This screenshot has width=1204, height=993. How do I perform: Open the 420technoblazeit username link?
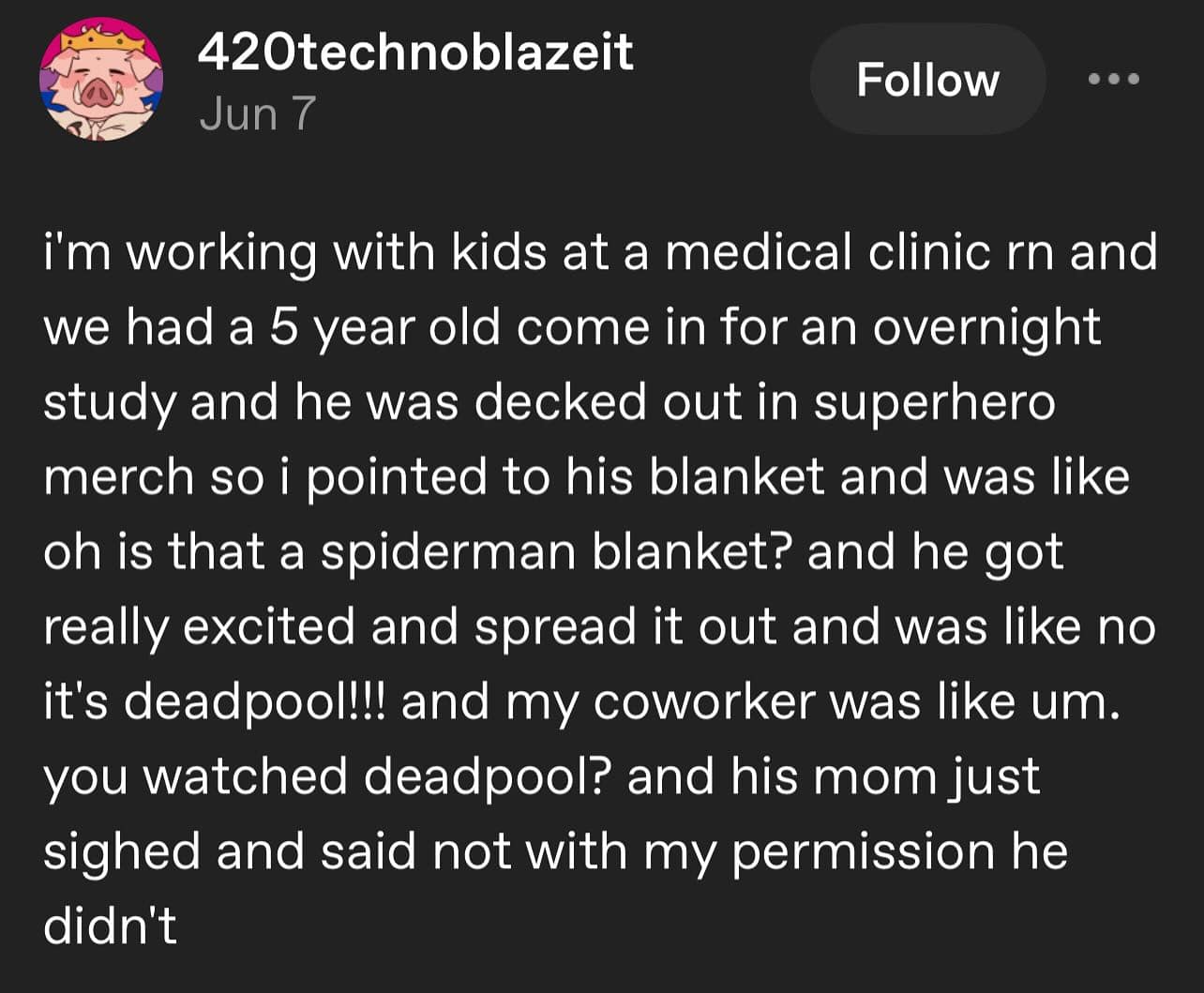(x=415, y=52)
